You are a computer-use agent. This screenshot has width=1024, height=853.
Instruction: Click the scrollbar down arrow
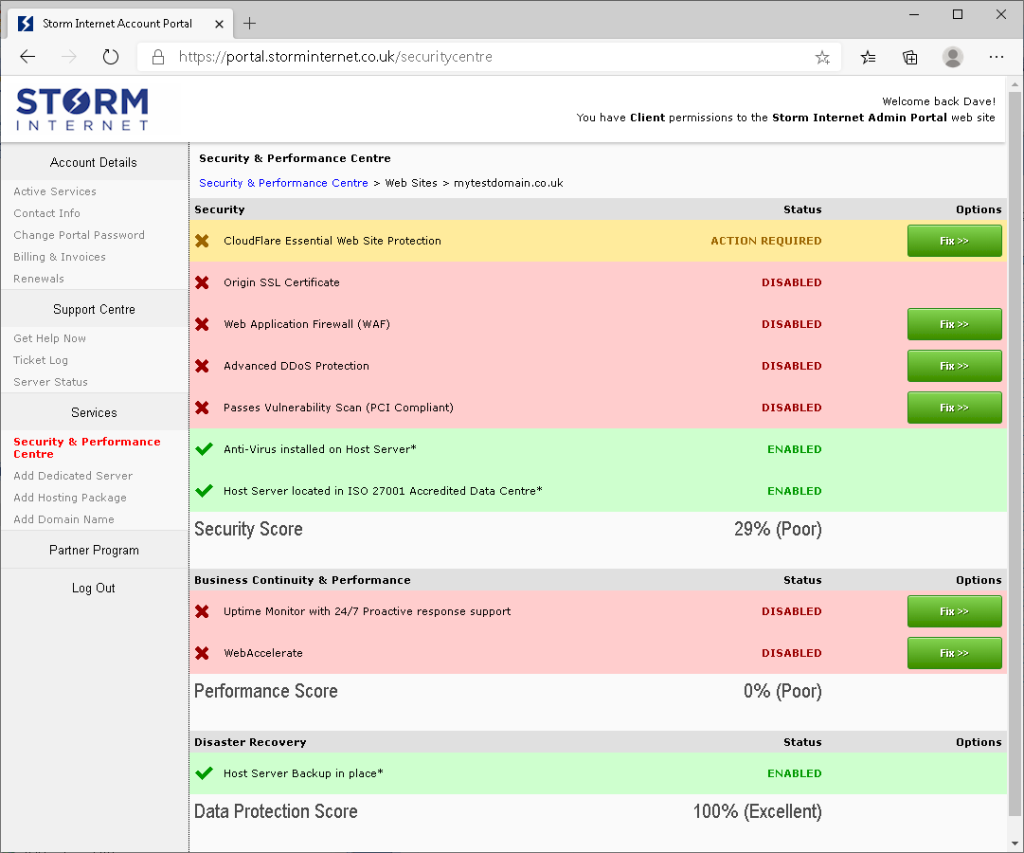coord(1014,843)
